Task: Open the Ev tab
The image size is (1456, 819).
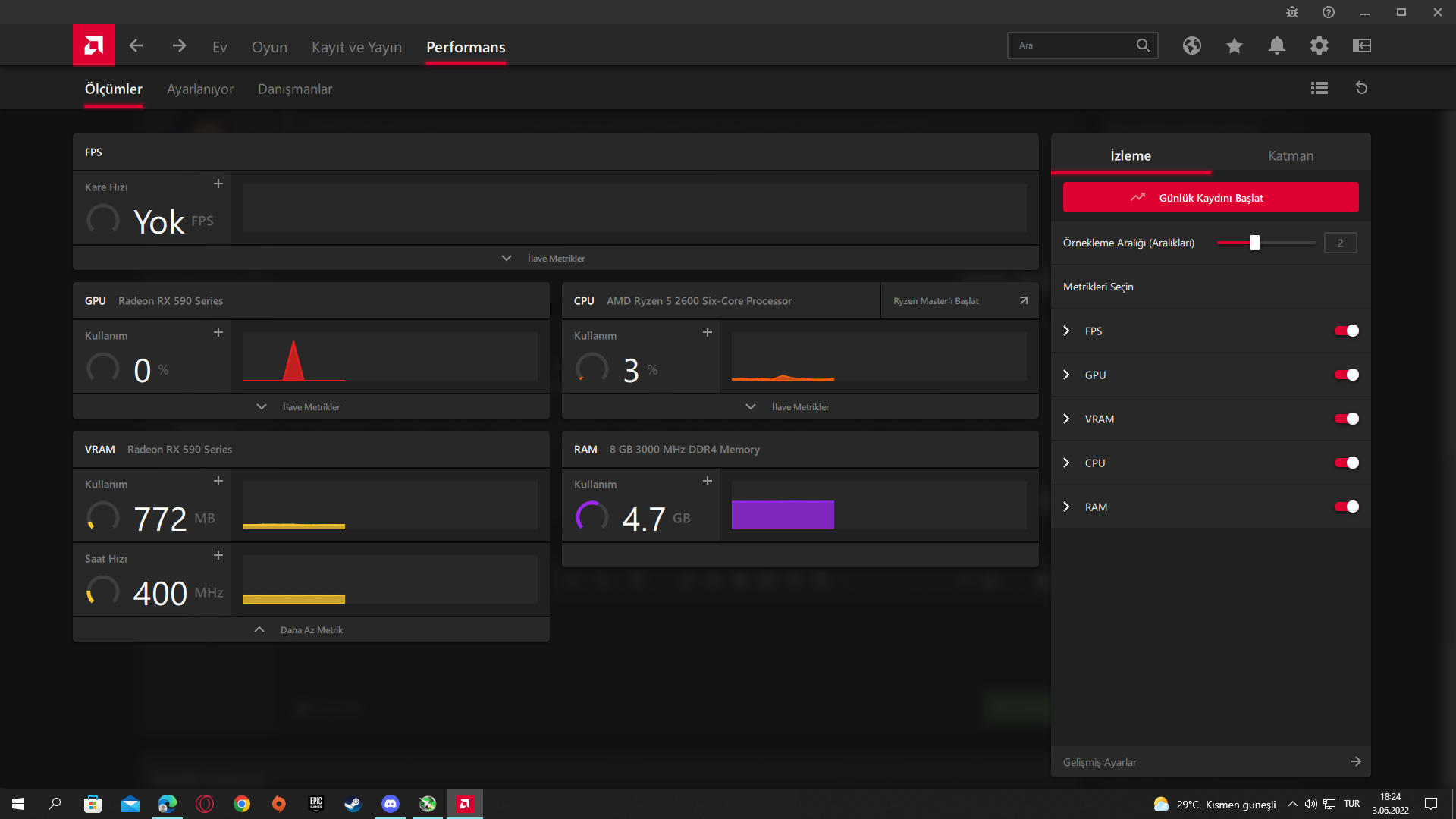Action: (x=219, y=47)
